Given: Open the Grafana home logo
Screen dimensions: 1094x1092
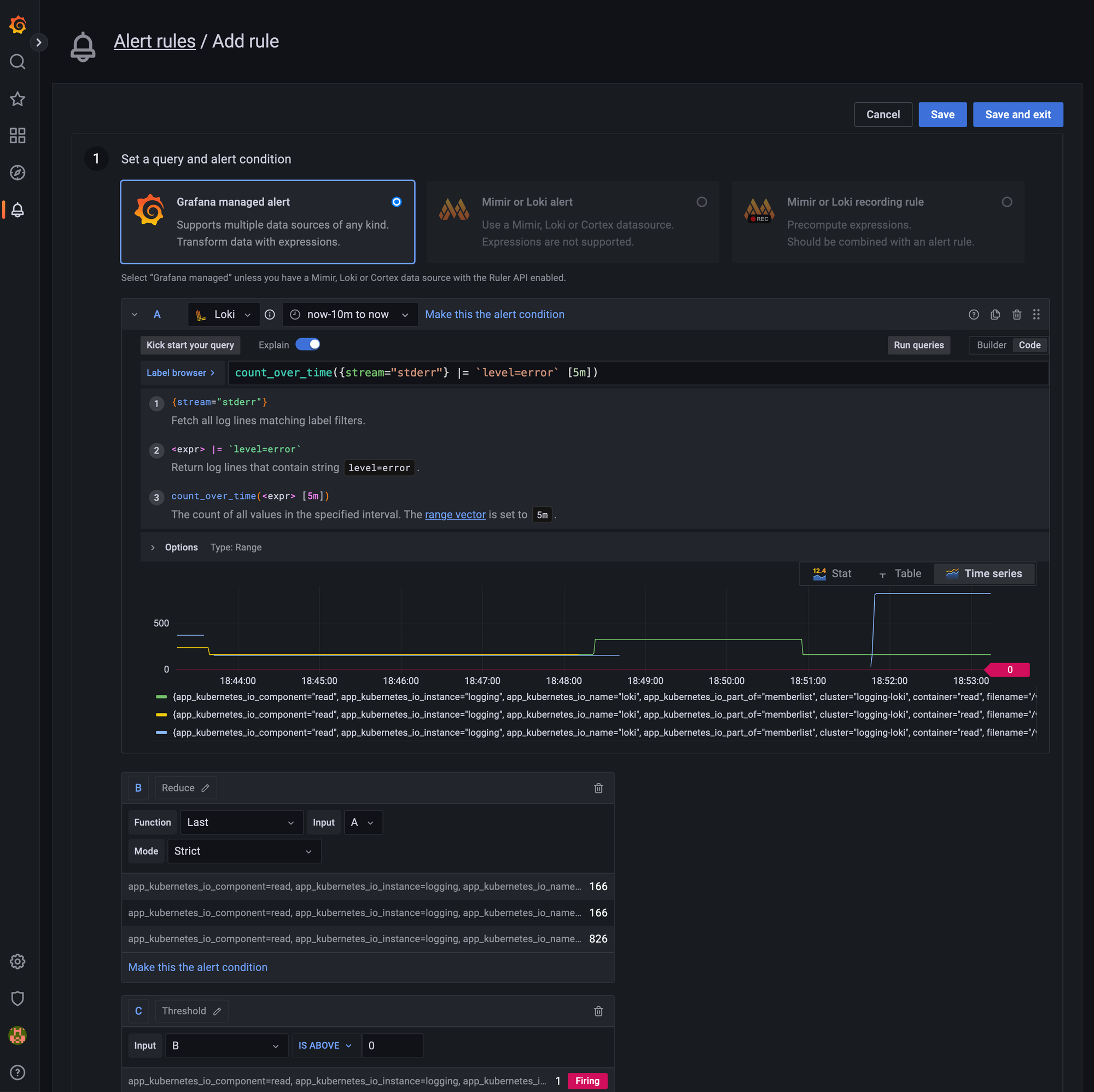Looking at the screenshot, I should [x=18, y=25].
